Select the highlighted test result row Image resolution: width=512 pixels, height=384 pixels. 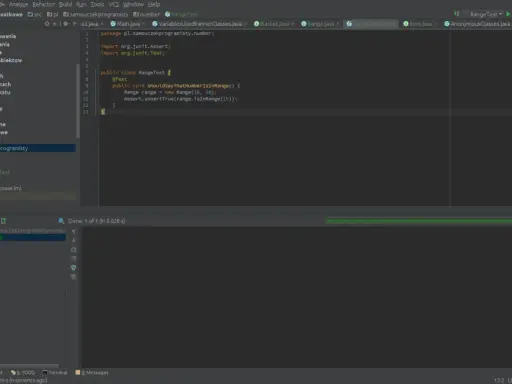[x=33, y=237]
